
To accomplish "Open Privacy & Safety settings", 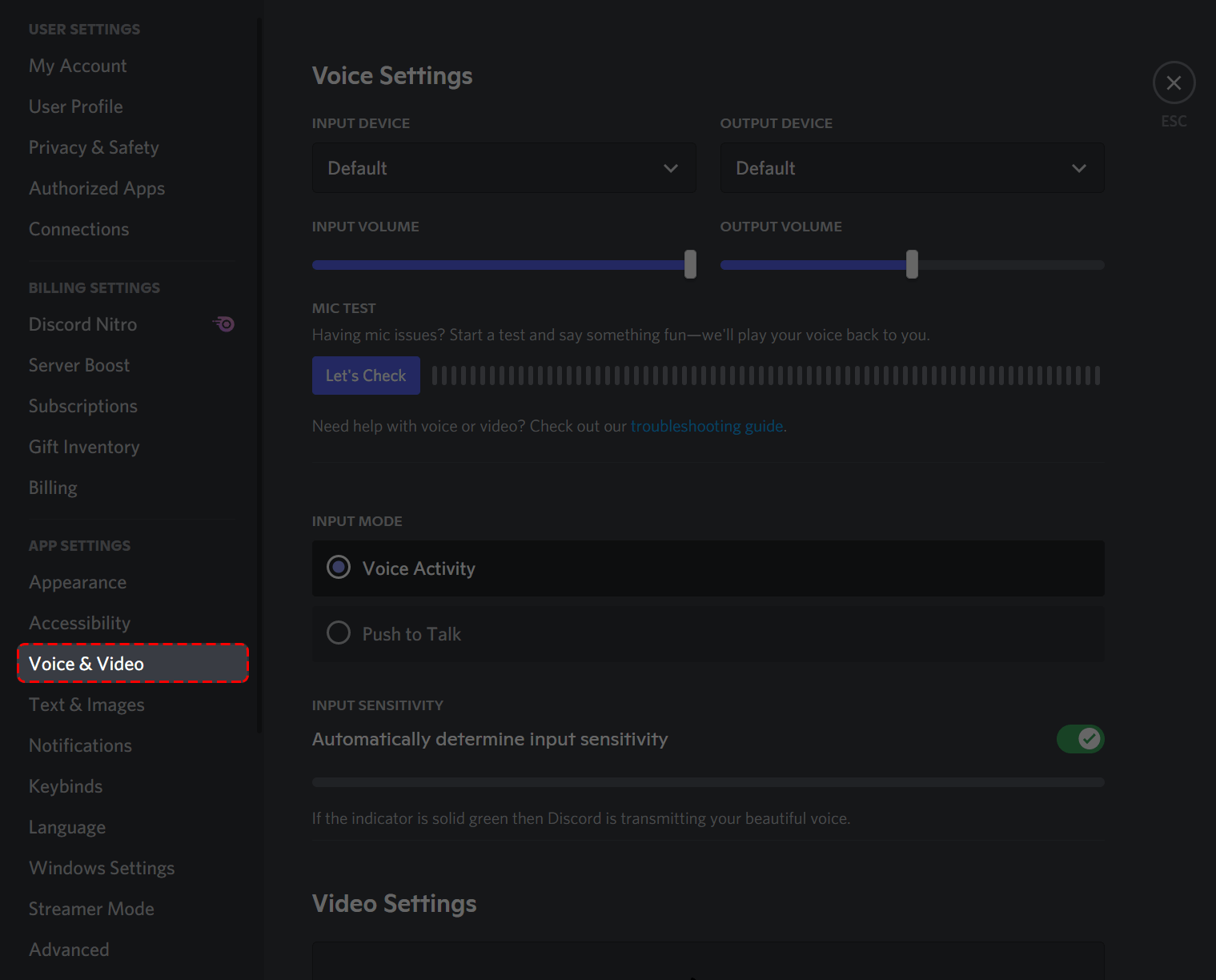I will coord(93,147).
